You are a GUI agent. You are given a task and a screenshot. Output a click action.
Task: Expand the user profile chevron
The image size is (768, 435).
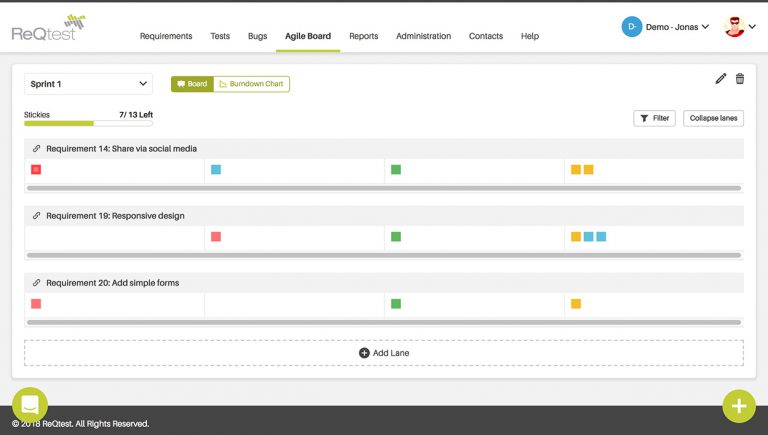(752, 27)
